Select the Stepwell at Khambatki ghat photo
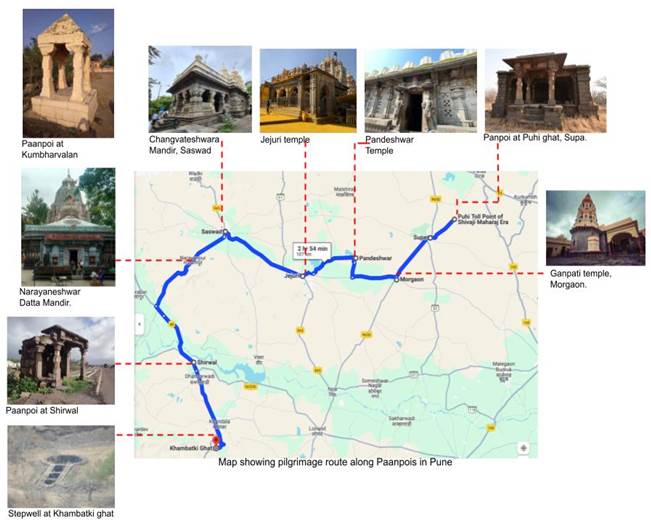Screen dimensions: 651x524 pyautogui.click(x=60, y=465)
